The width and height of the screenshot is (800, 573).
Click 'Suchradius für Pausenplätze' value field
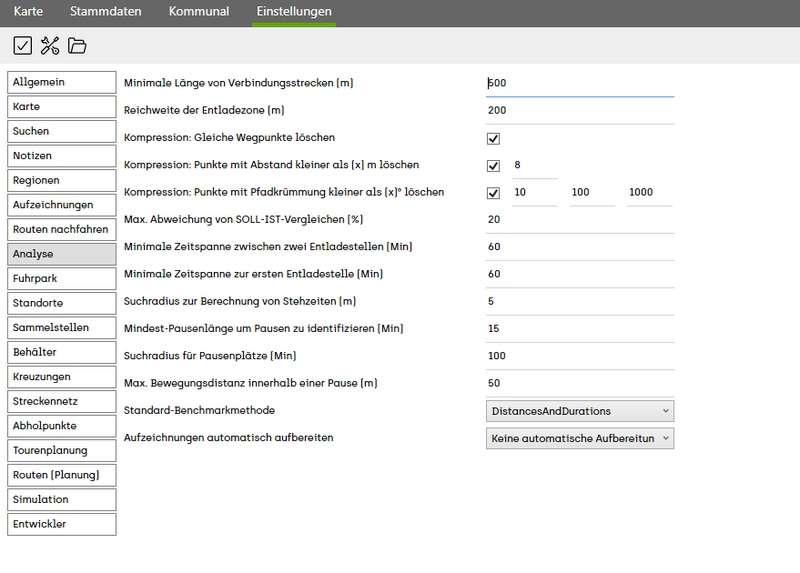click(580, 356)
